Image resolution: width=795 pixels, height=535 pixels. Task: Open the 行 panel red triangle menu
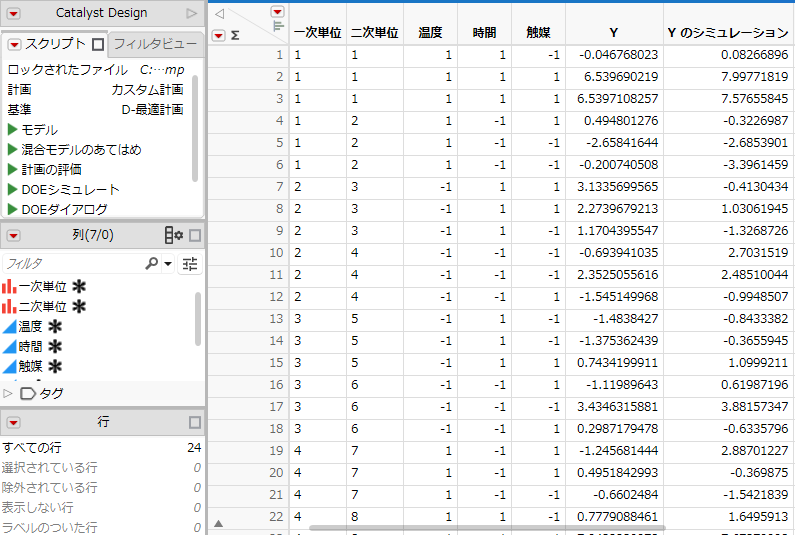tap(14, 422)
